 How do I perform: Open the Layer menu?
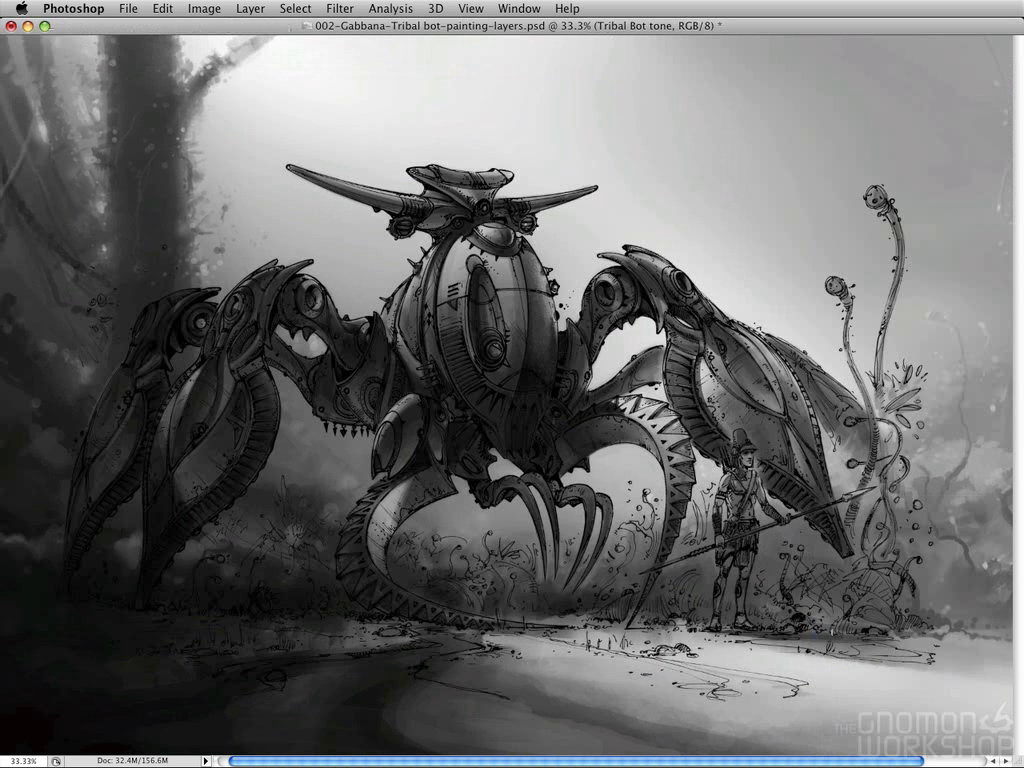[250, 8]
